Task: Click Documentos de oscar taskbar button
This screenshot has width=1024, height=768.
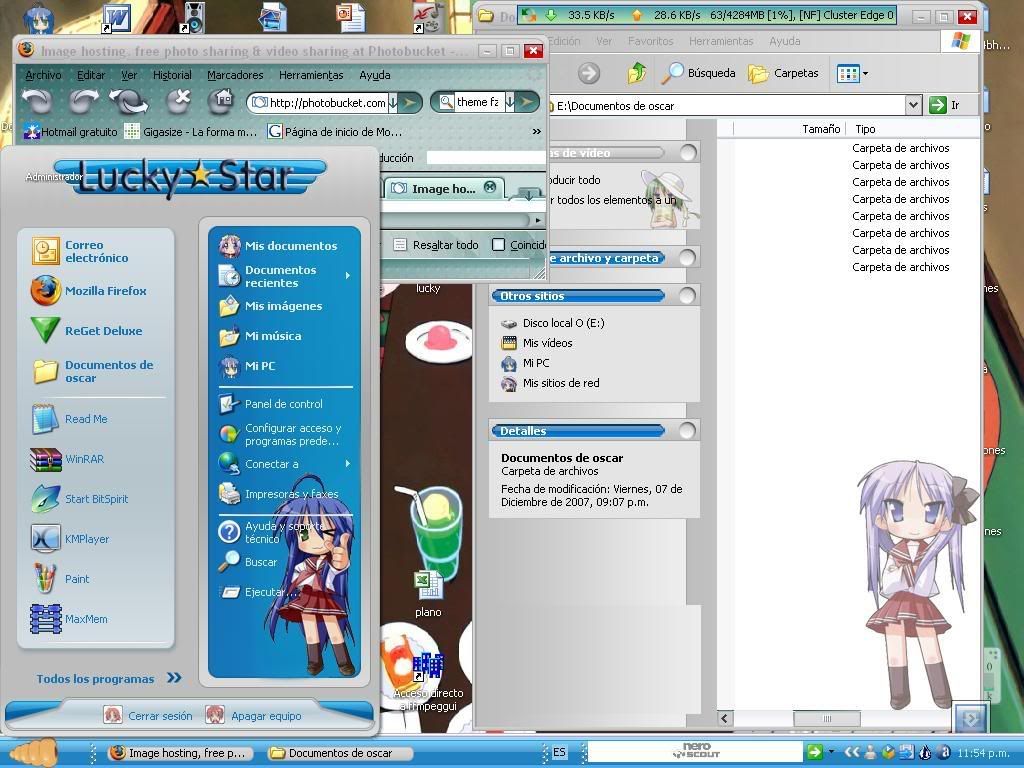Action: (340, 753)
